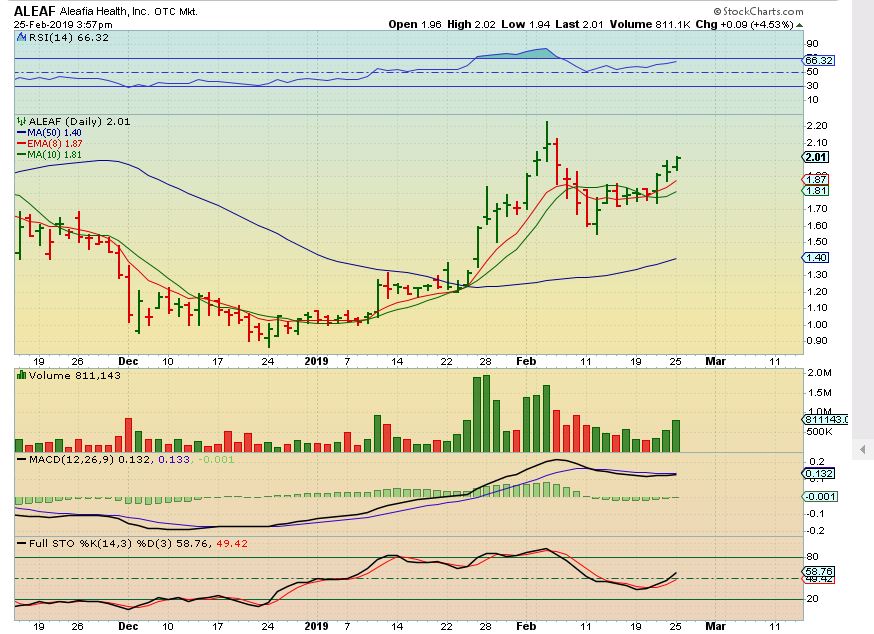Click the MA(50) 1.40 legend entry

tap(49, 133)
